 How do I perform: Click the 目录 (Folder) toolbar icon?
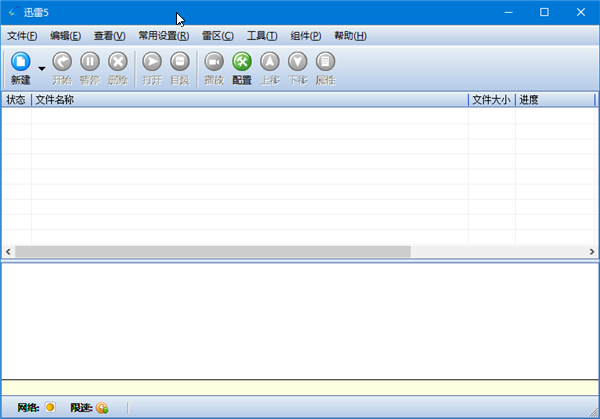point(180,62)
